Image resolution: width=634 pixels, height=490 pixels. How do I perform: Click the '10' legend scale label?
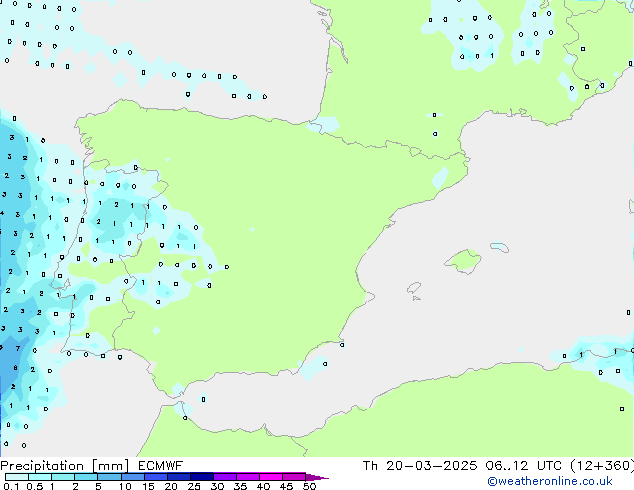125,486
